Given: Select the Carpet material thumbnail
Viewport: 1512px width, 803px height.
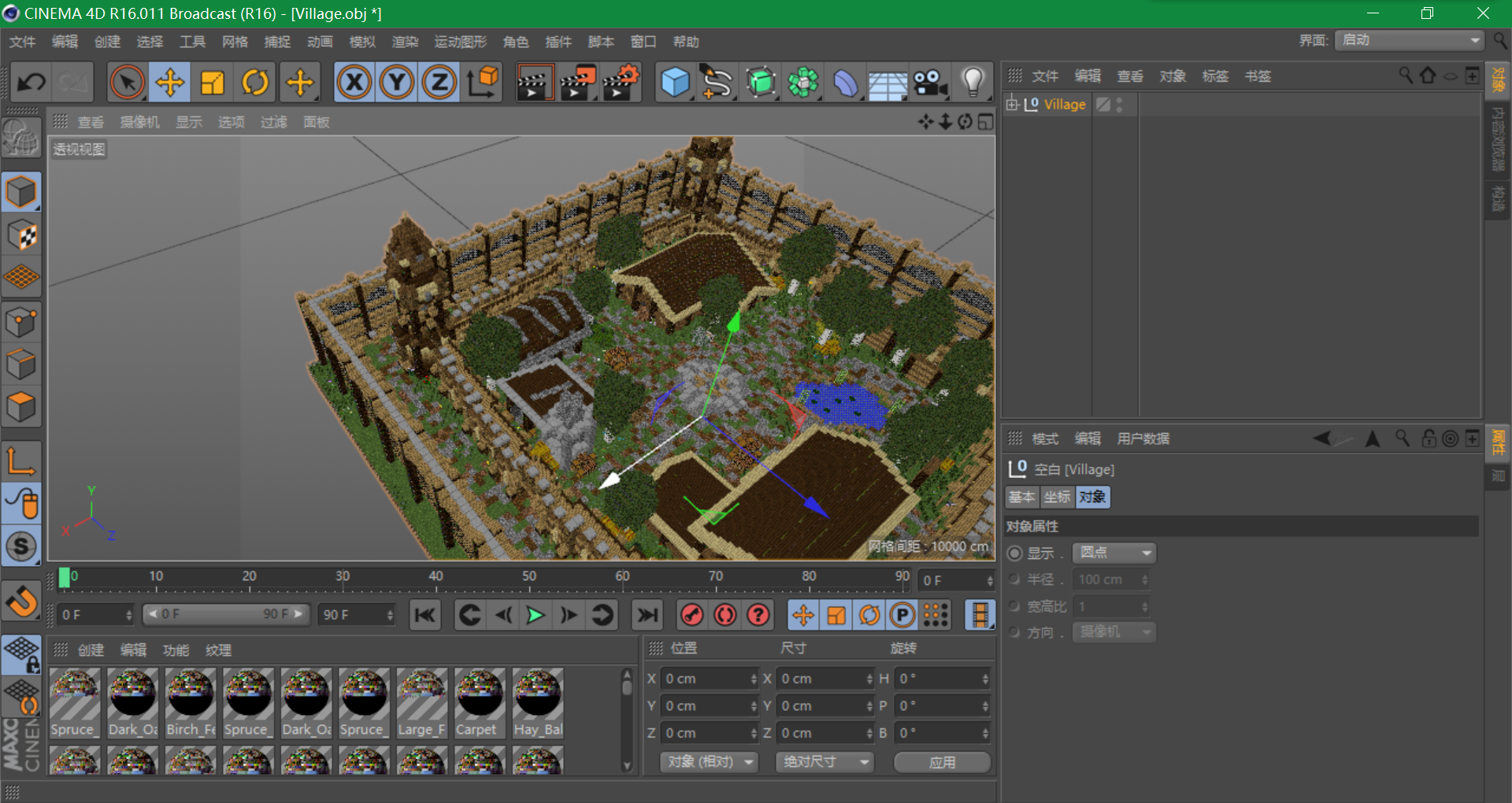Looking at the screenshot, I should click(480, 703).
